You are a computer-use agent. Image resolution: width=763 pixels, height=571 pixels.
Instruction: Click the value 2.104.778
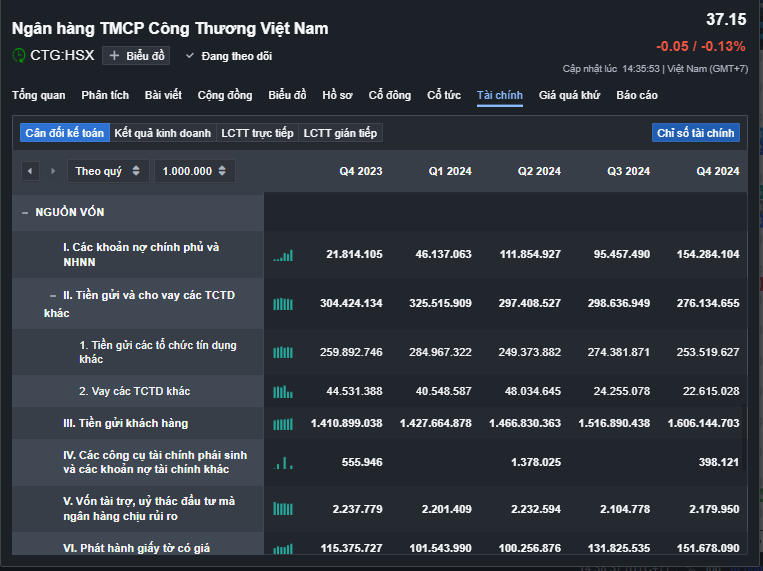click(x=625, y=509)
